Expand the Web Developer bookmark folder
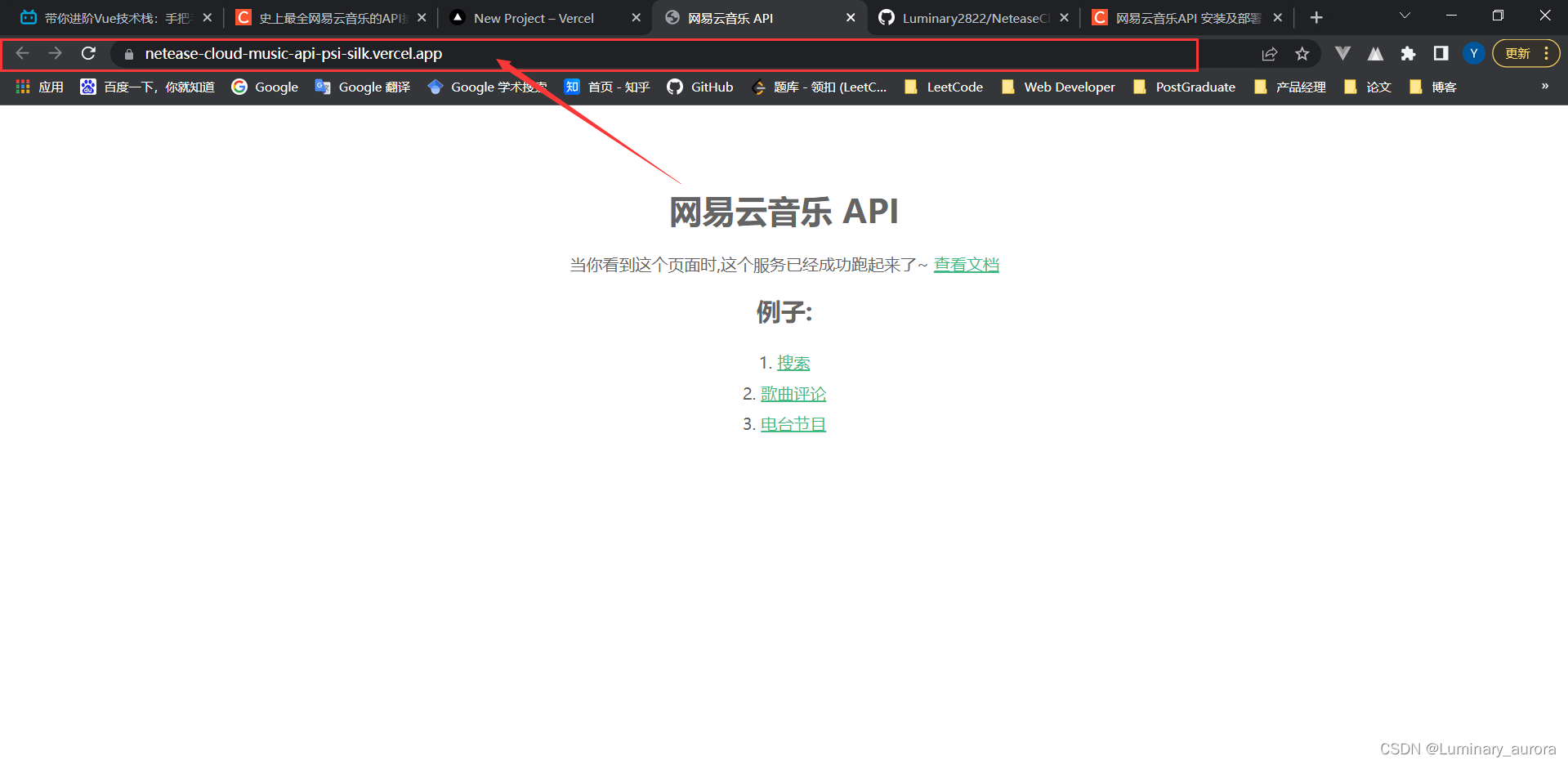This screenshot has width=1568, height=765. (1058, 87)
